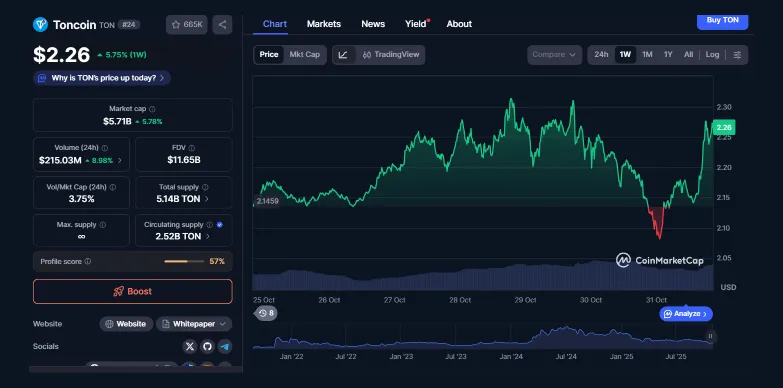The height and width of the screenshot is (388, 783).
Task: Click the 2.1459 baseline price label
Action: 267,201
